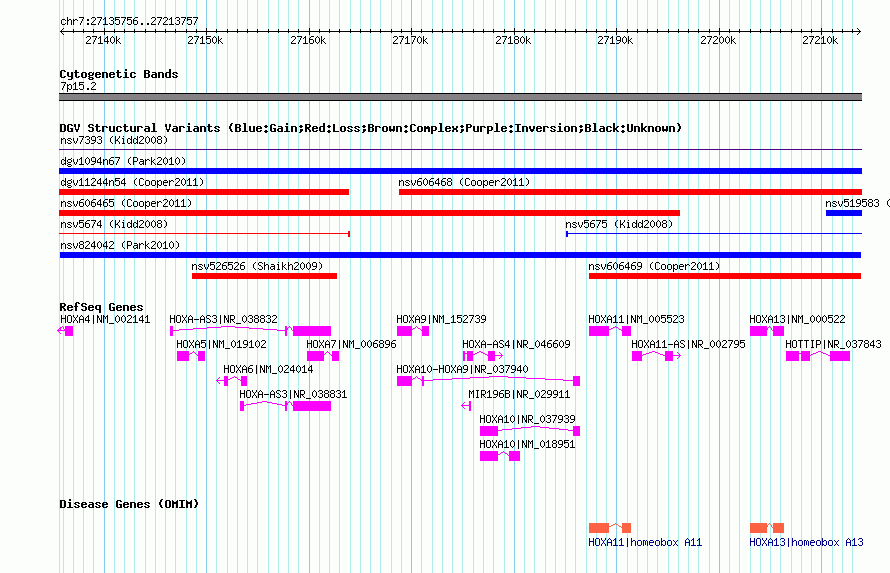Click the 27210k ruler tick label
This screenshot has width=890, height=573.
[820, 40]
